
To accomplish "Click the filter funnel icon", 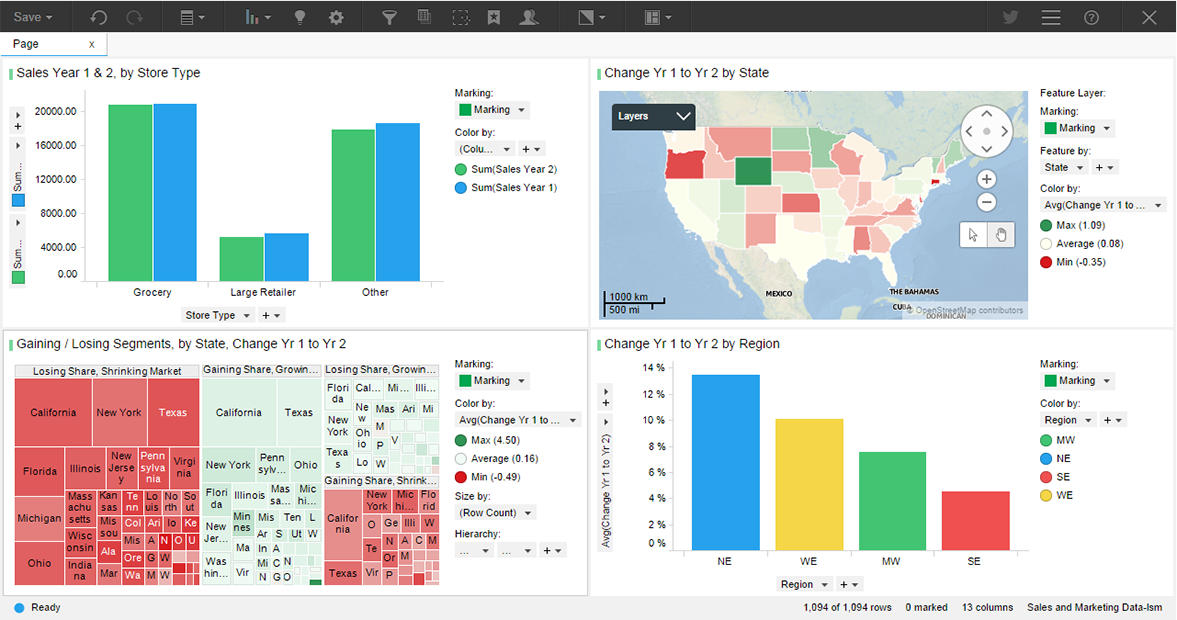I will click(x=389, y=17).
